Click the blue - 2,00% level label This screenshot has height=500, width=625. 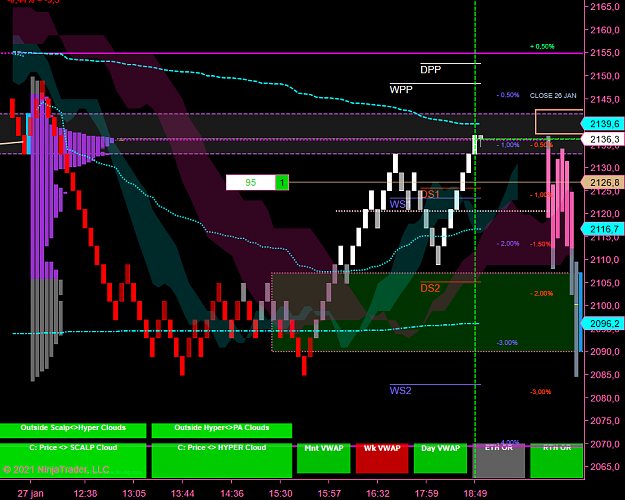tap(508, 244)
